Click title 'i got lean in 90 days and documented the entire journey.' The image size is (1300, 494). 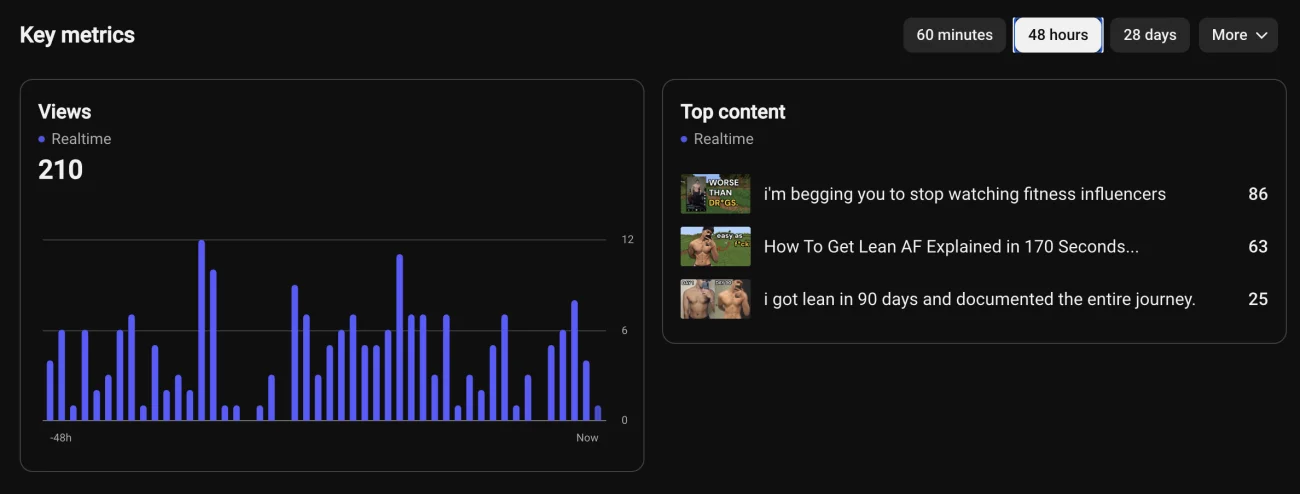980,299
